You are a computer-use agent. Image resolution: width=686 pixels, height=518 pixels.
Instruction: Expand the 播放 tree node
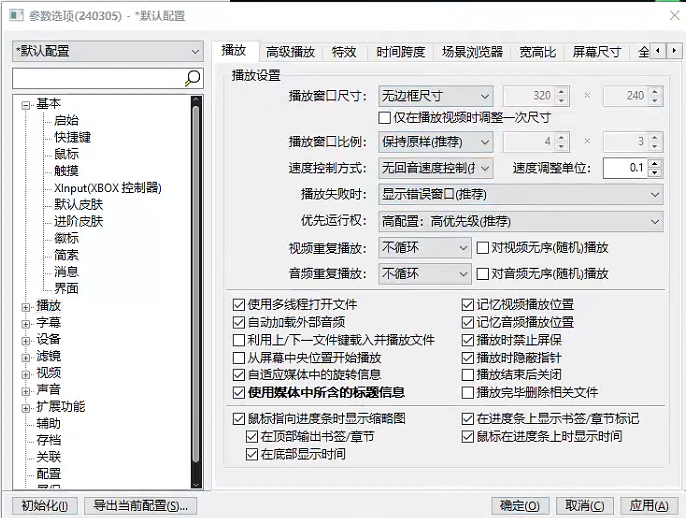(x=26, y=306)
